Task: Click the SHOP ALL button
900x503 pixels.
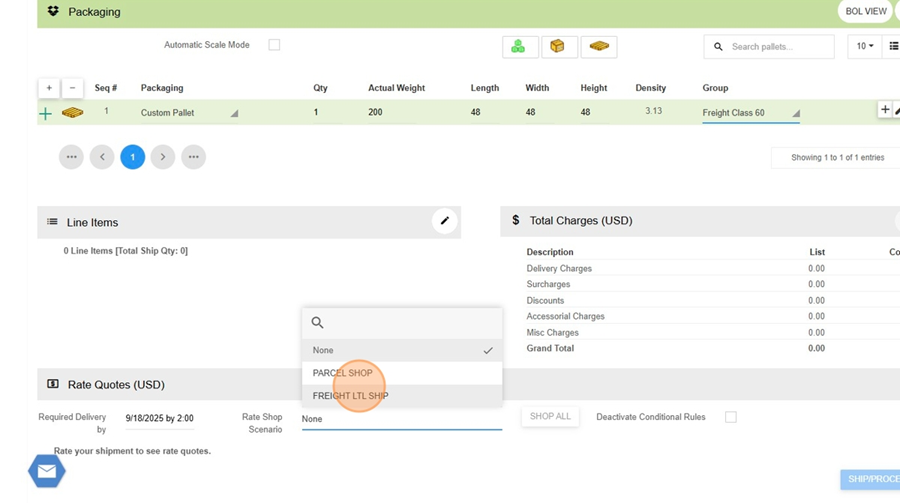Action: coord(550,417)
